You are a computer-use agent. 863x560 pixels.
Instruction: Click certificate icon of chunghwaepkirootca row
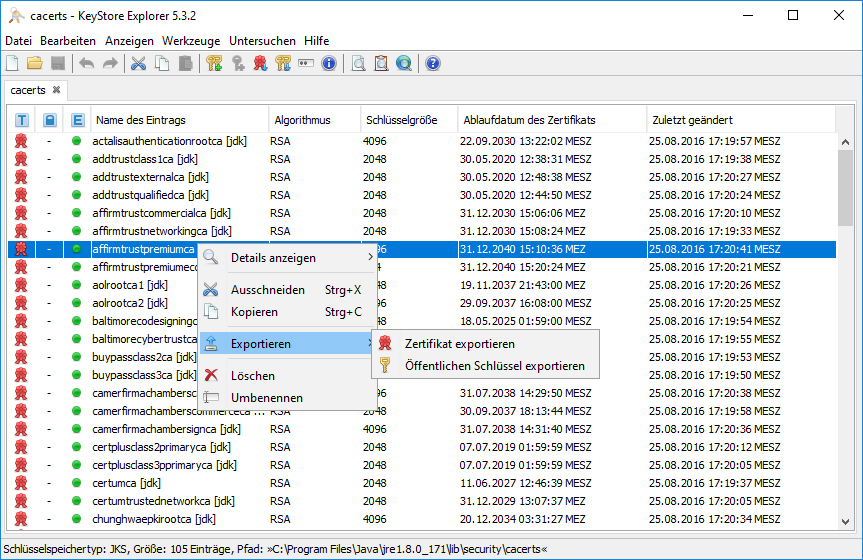21,519
